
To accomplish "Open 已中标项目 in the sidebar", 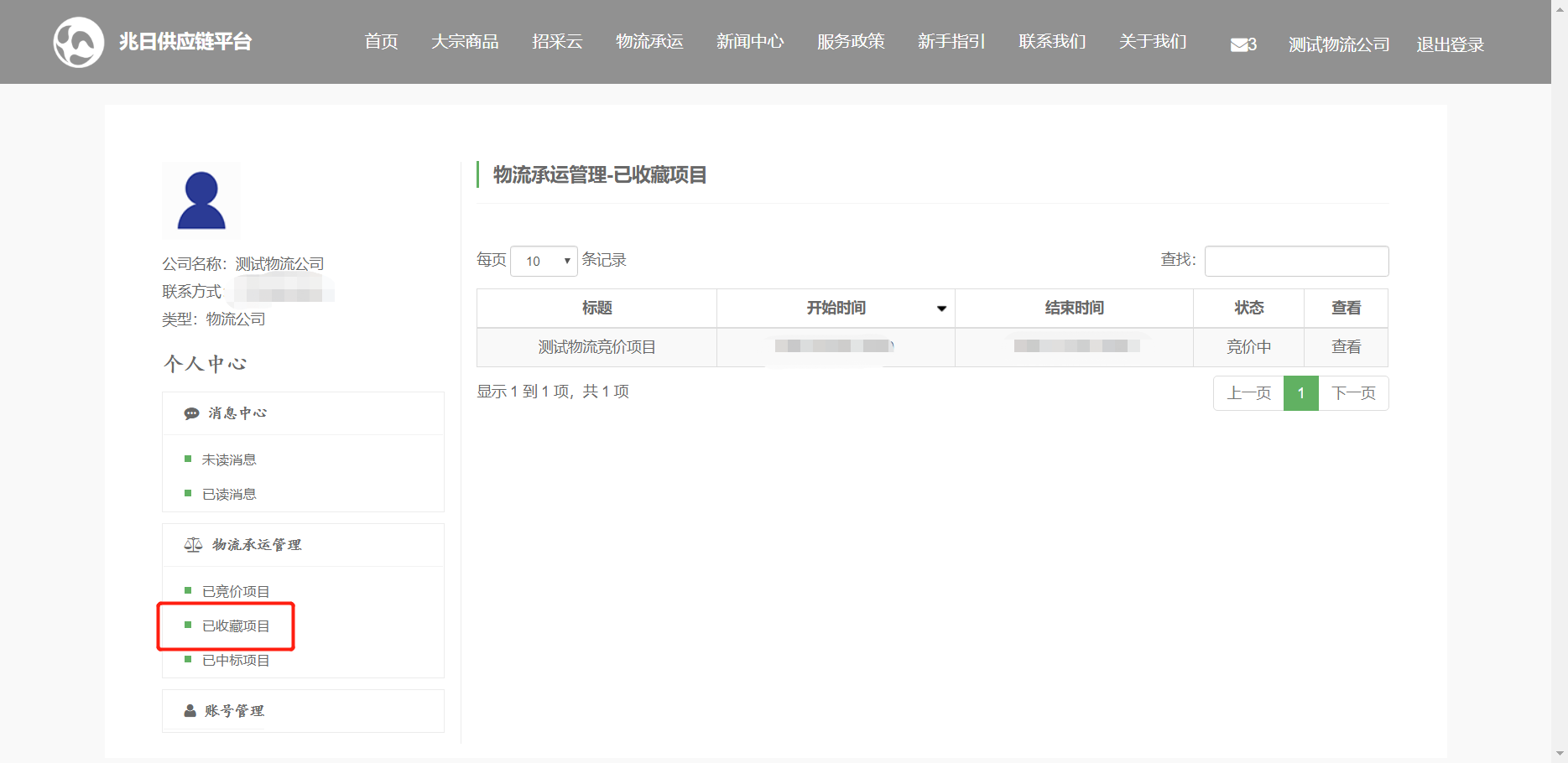I will (x=236, y=660).
